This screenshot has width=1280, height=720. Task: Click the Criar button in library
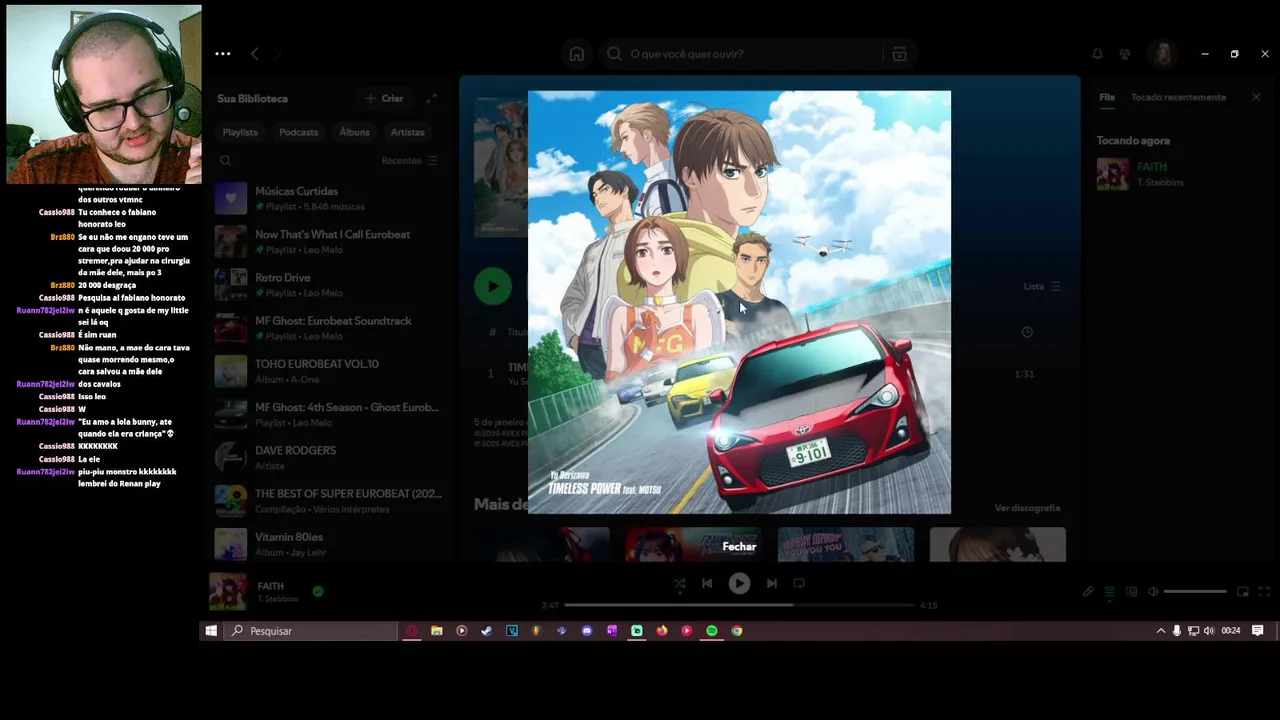pyautogui.click(x=384, y=99)
